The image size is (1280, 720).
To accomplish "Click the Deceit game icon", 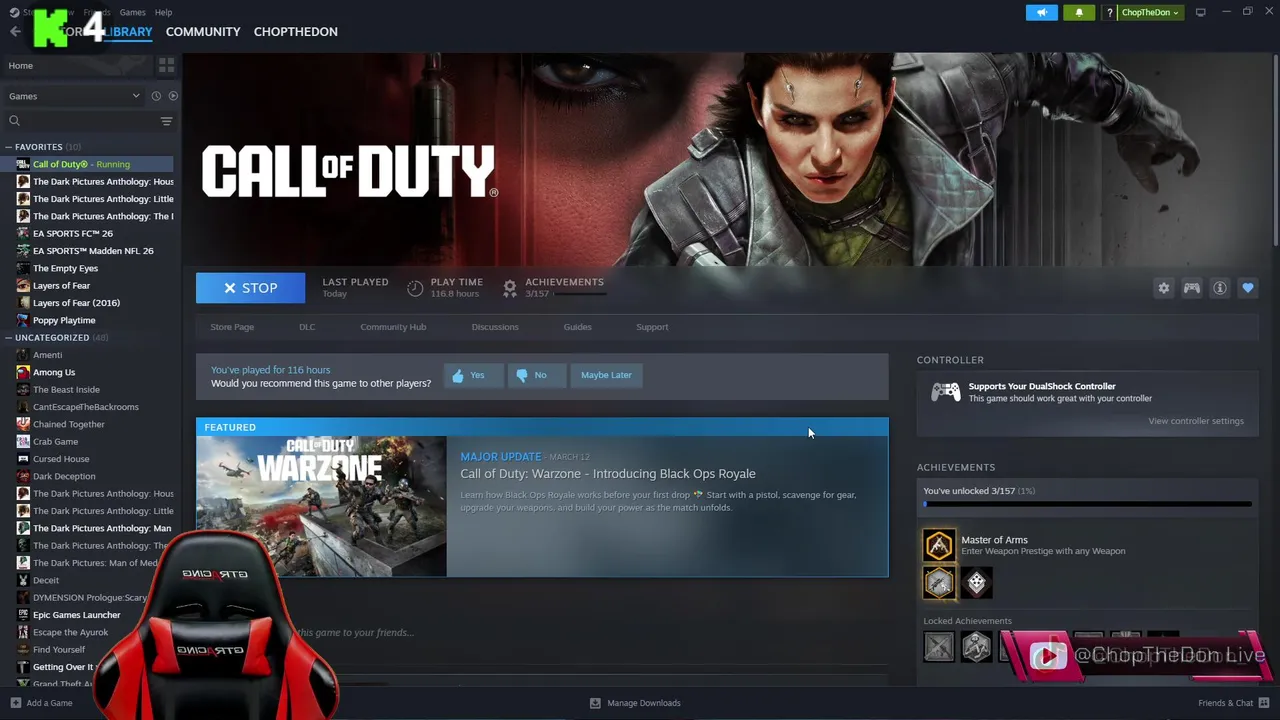I will (x=23, y=580).
